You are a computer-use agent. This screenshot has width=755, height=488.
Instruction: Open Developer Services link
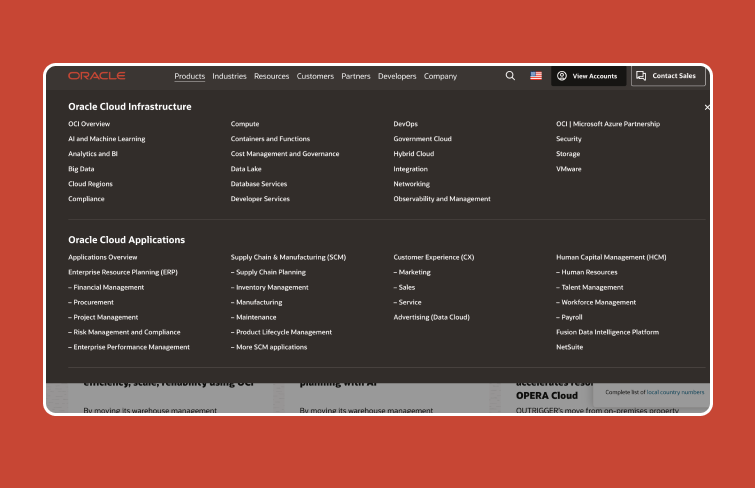click(260, 199)
